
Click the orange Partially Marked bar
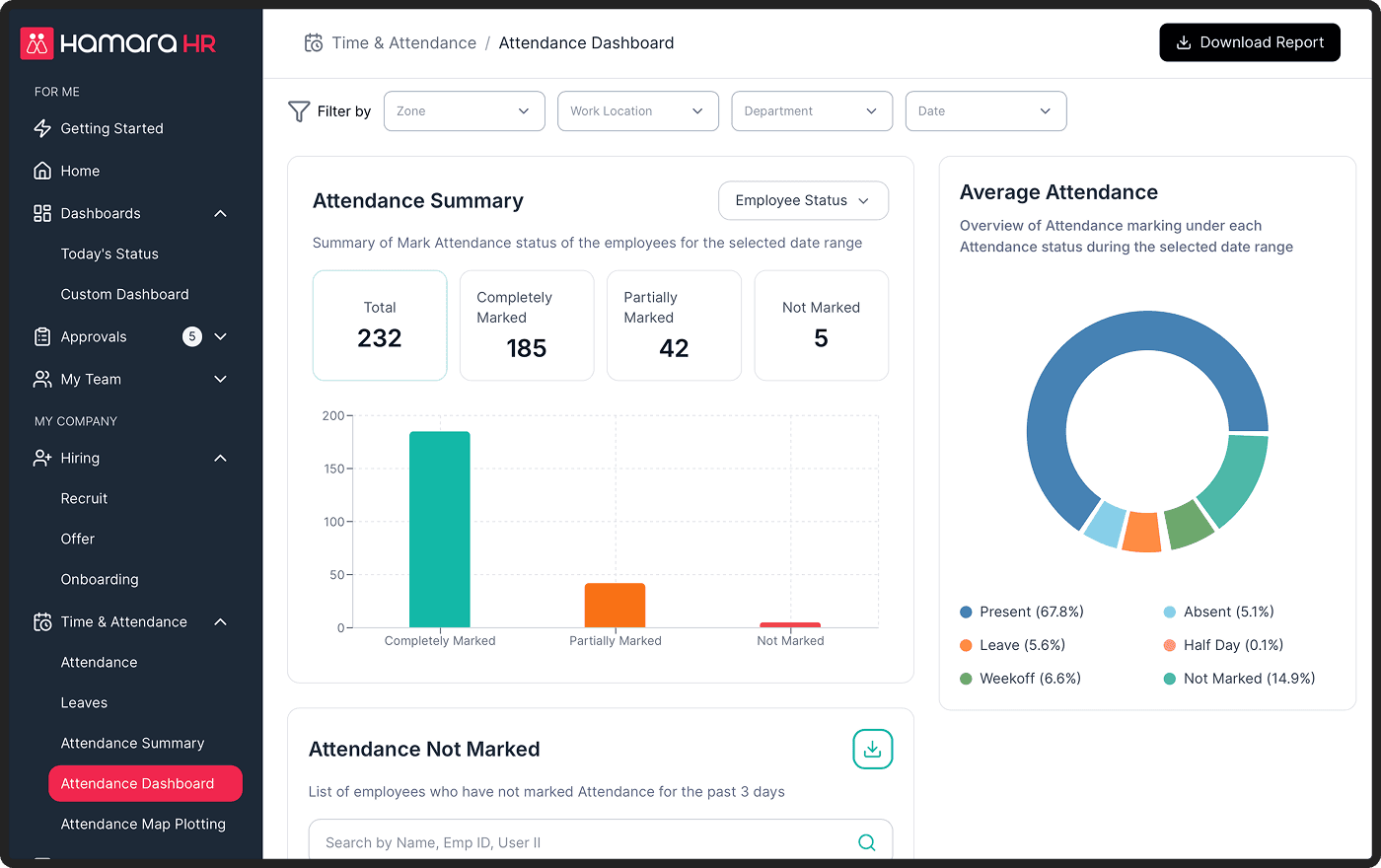click(x=615, y=606)
